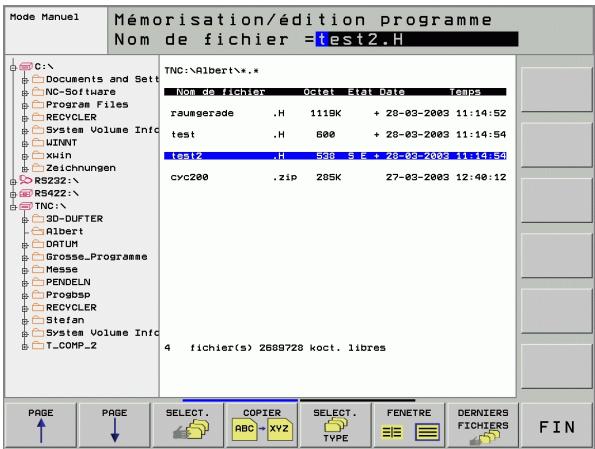Open the SELECT. TYPE softkey
Viewport: 595px width, 449px height.
335,425
